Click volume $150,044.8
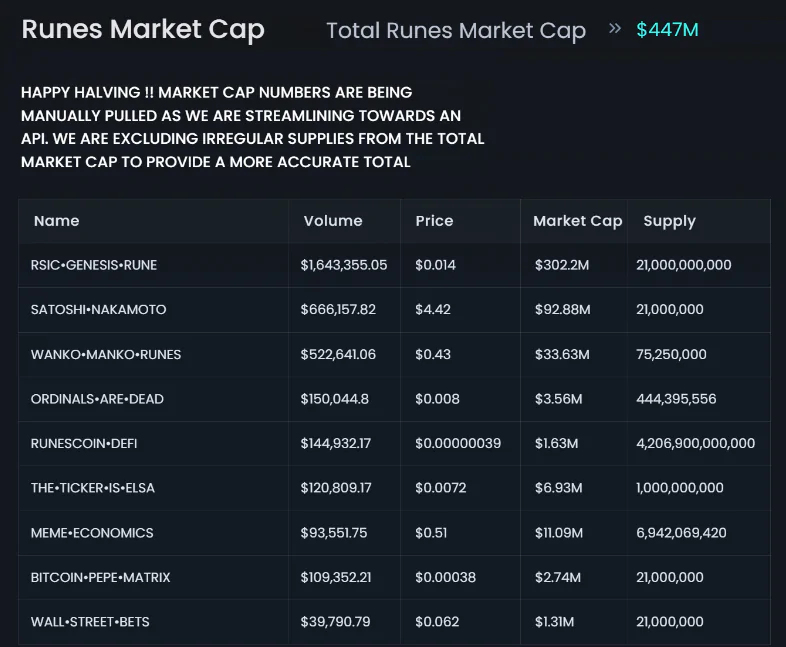This screenshot has height=647, width=786. click(x=334, y=399)
